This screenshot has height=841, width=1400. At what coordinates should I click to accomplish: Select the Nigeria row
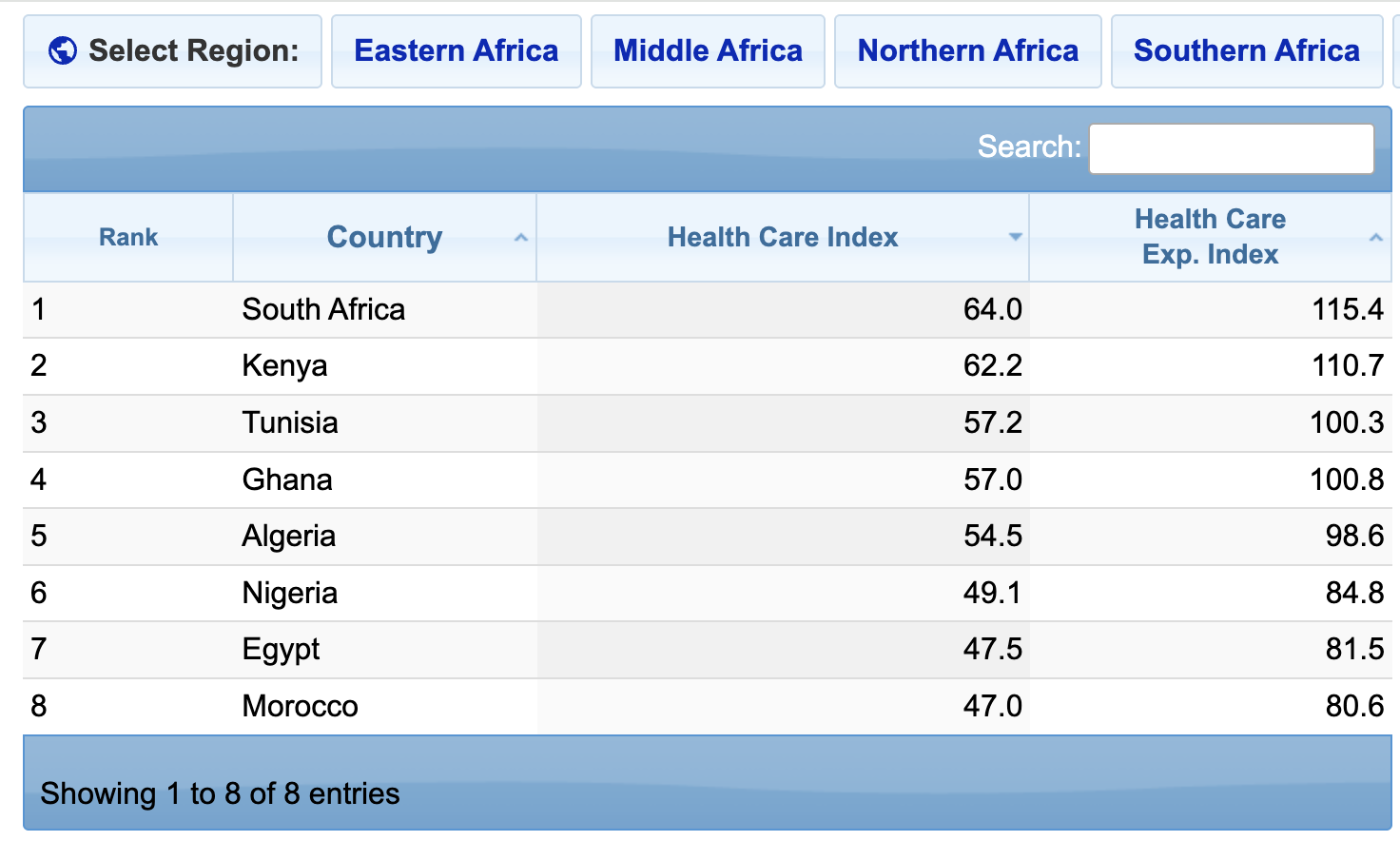tap(708, 593)
